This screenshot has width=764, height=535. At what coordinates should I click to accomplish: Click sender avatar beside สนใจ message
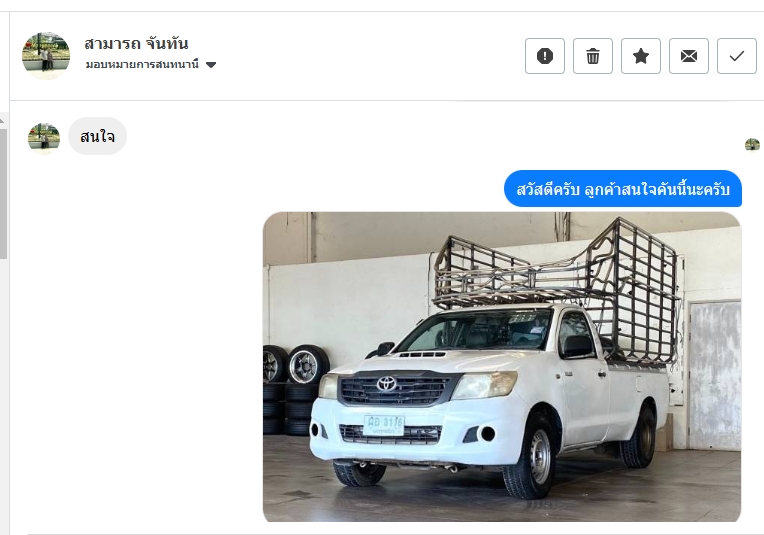tap(44, 138)
